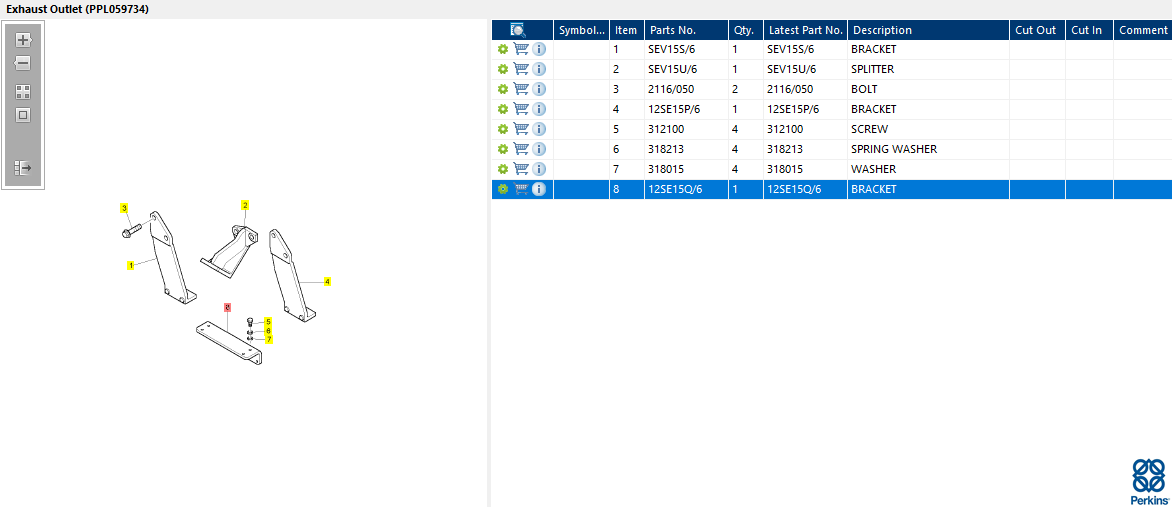Sort by Parts No. column header
This screenshot has height=507, width=1172.
point(686,30)
